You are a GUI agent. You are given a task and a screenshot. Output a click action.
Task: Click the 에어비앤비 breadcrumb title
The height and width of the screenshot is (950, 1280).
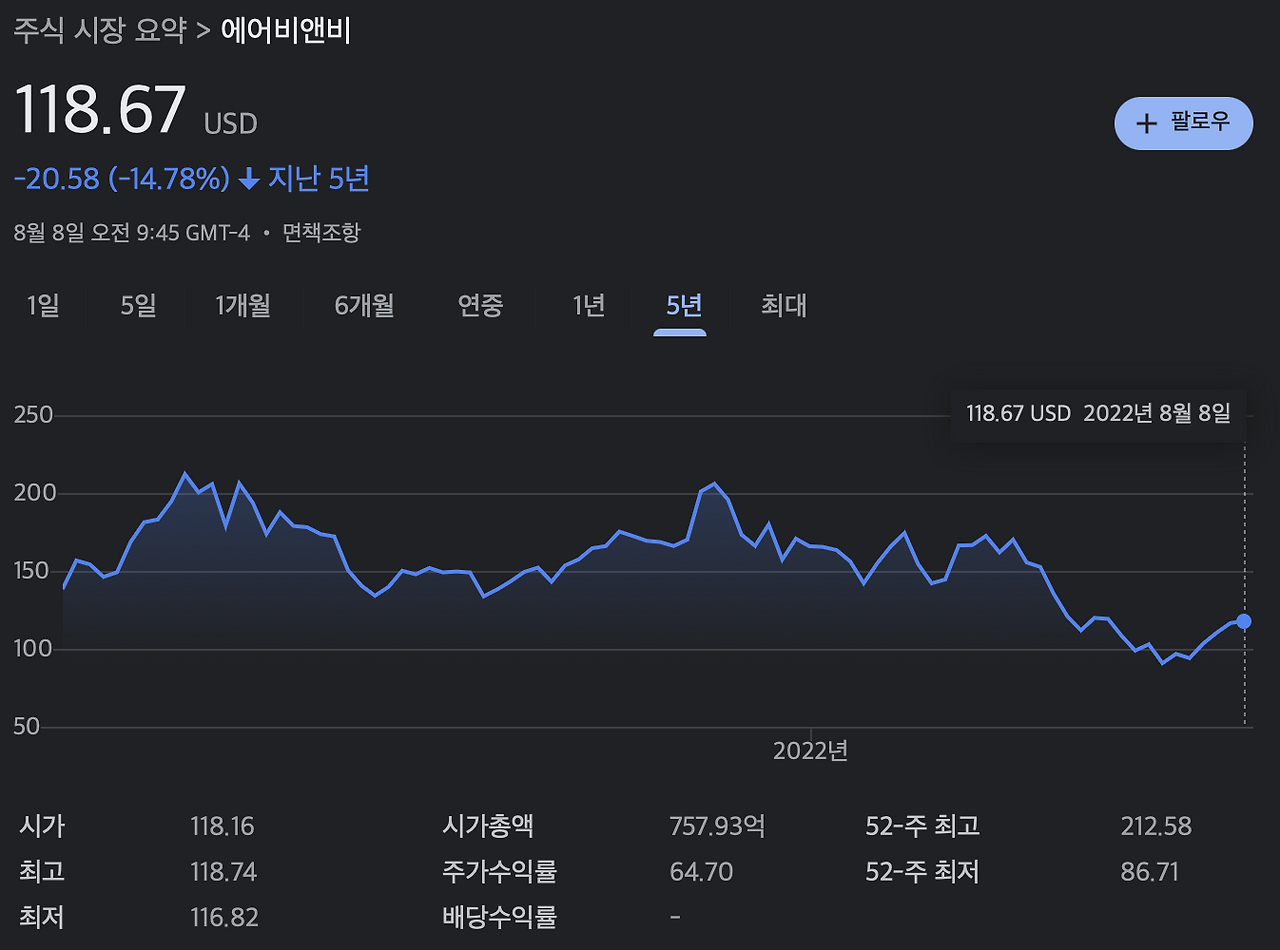pos(285,29)
